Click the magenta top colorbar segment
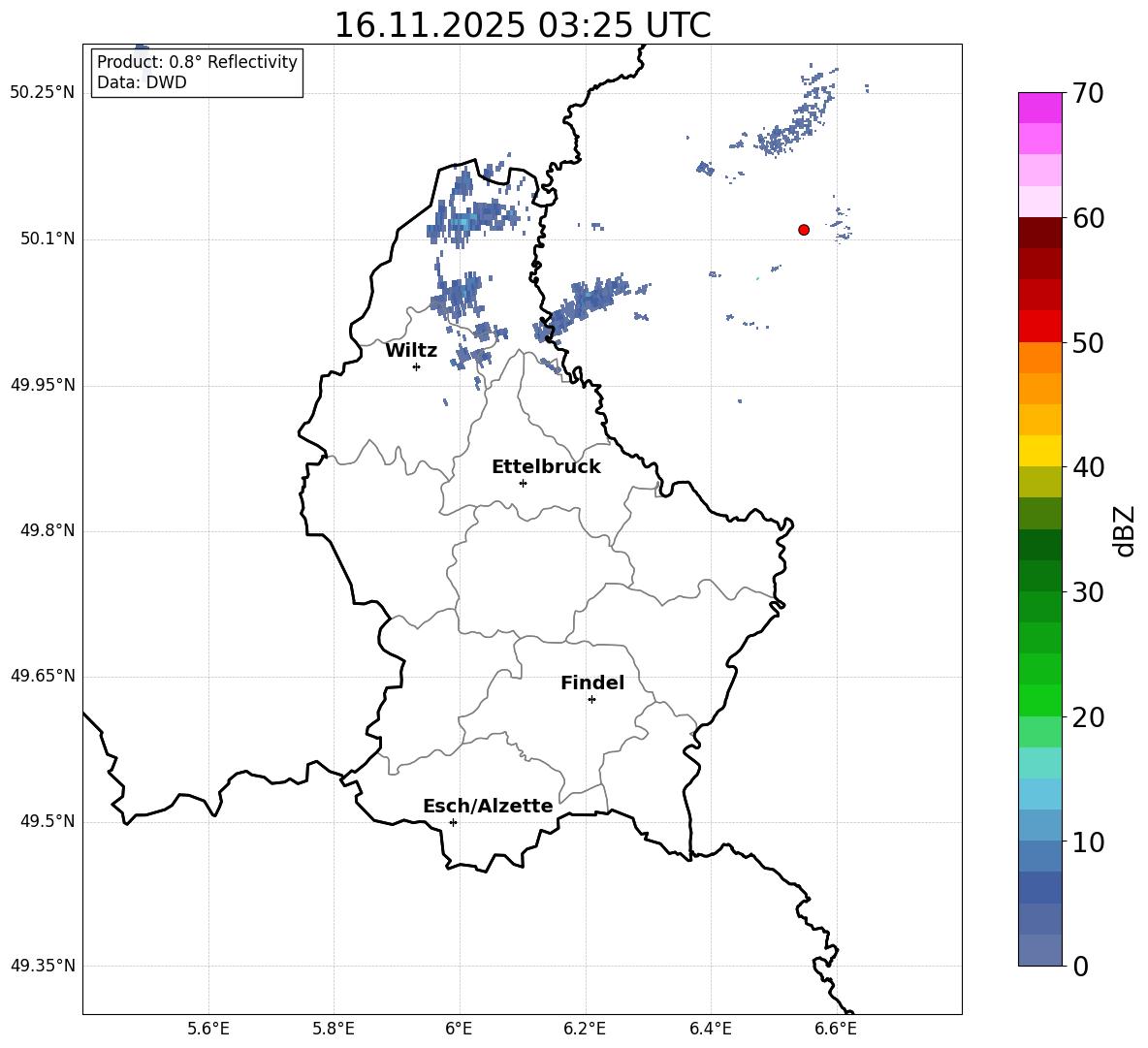Image resolution: width=1148 pixels, height=1048 pixels. [1039, 108]
